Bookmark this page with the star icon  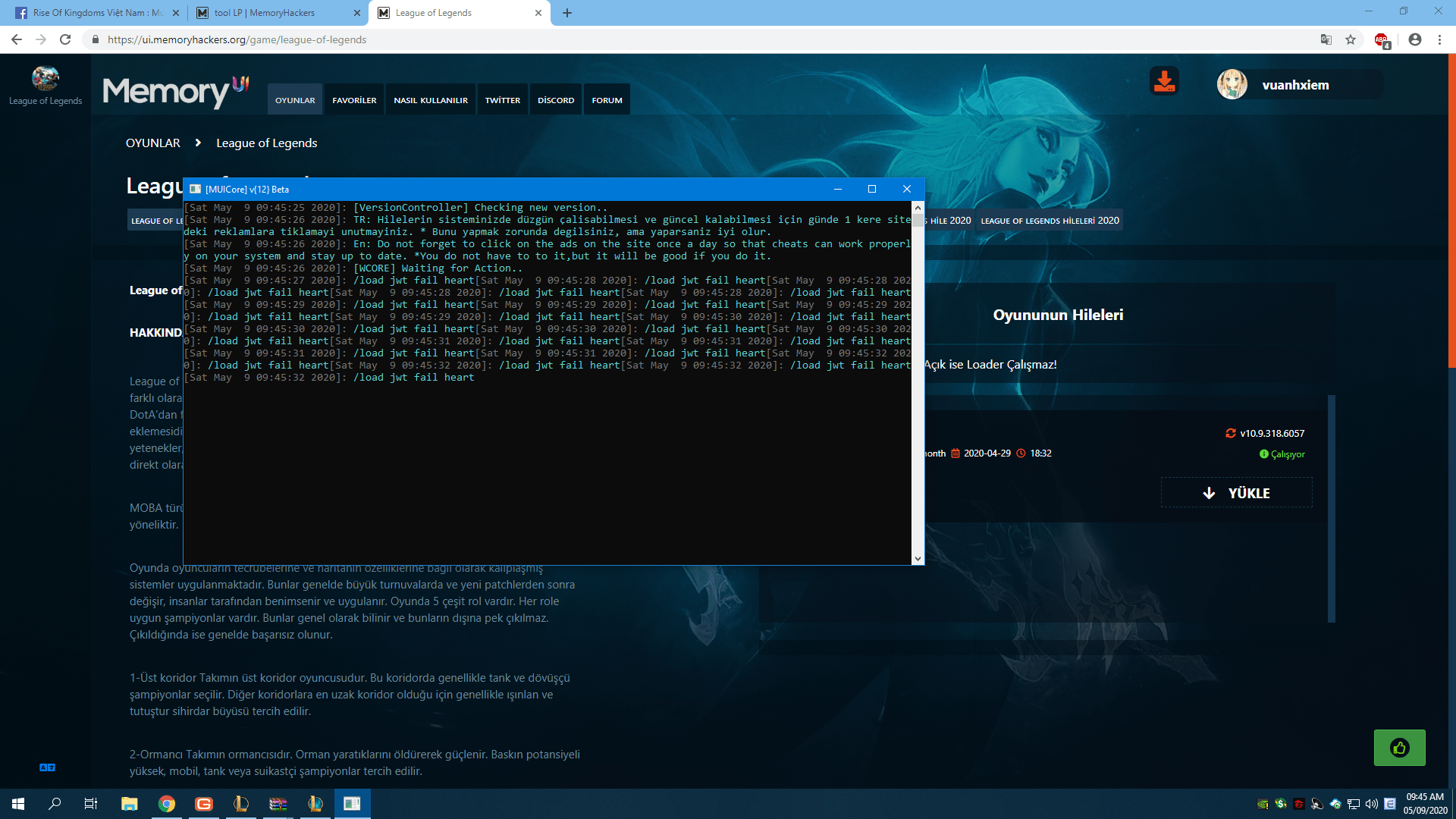pos(1351,39)
